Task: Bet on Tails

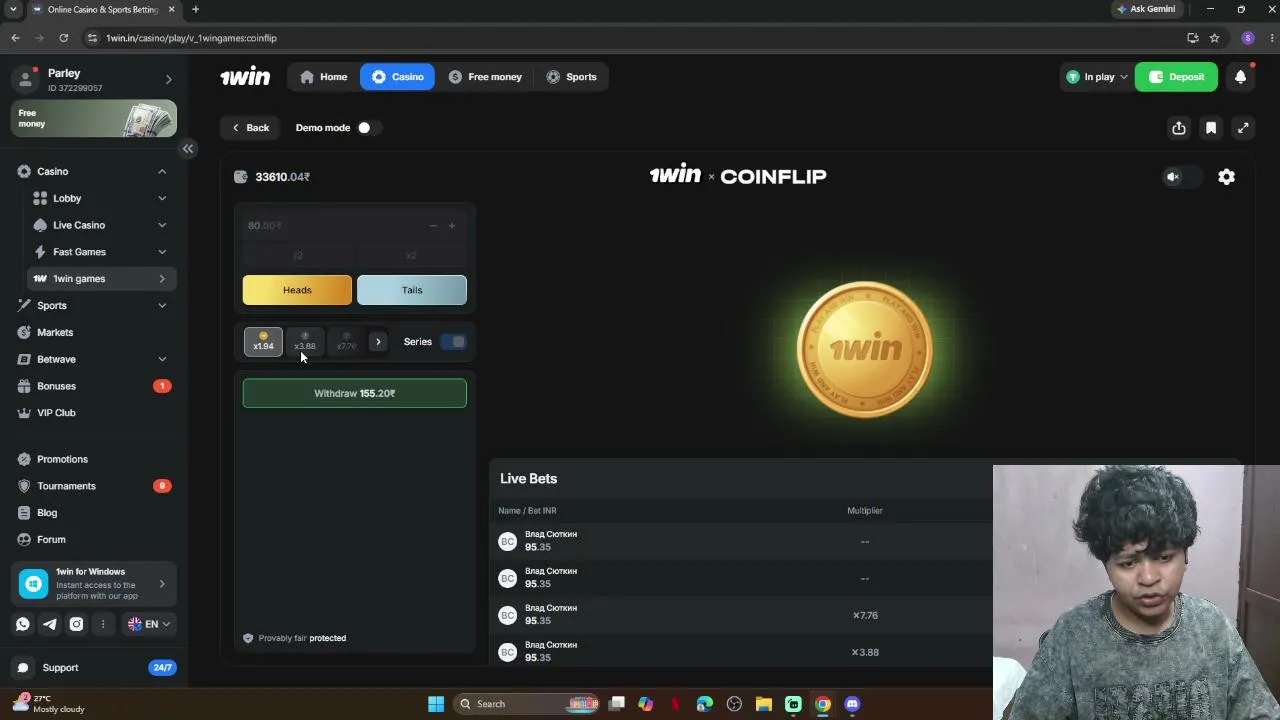Action: pyautogui.click(x=412, y=290)
